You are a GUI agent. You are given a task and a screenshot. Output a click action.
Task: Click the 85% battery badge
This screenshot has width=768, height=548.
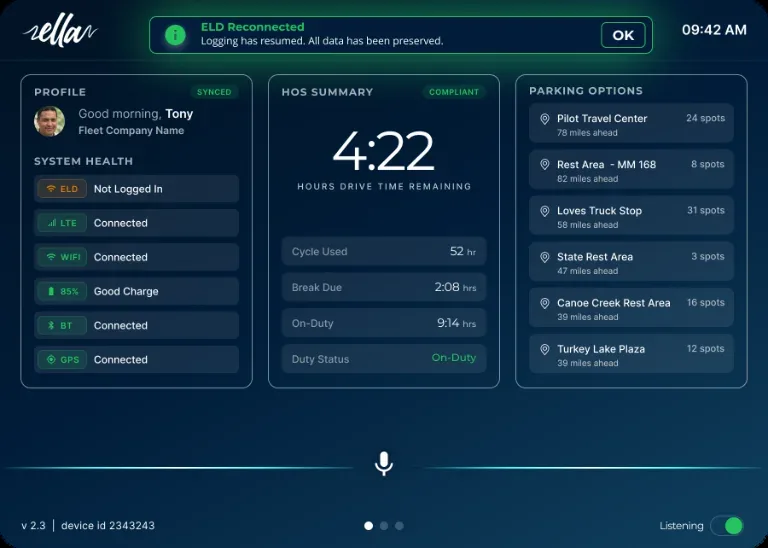pos(62,291)
